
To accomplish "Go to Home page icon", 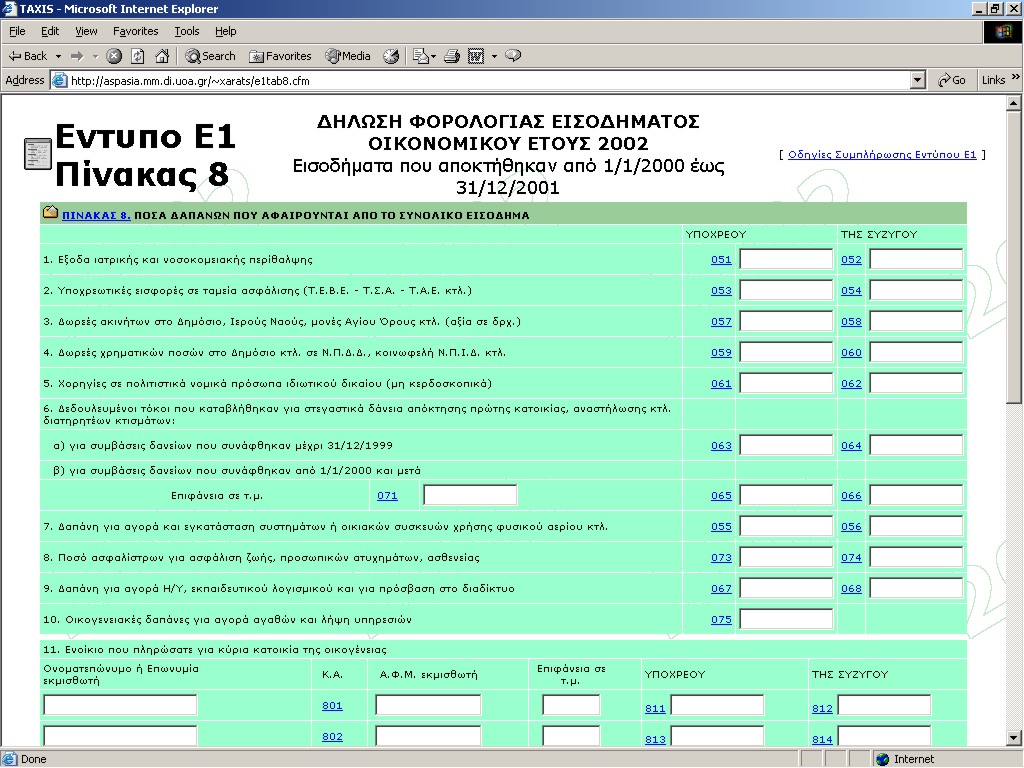I will click(162, 56).
